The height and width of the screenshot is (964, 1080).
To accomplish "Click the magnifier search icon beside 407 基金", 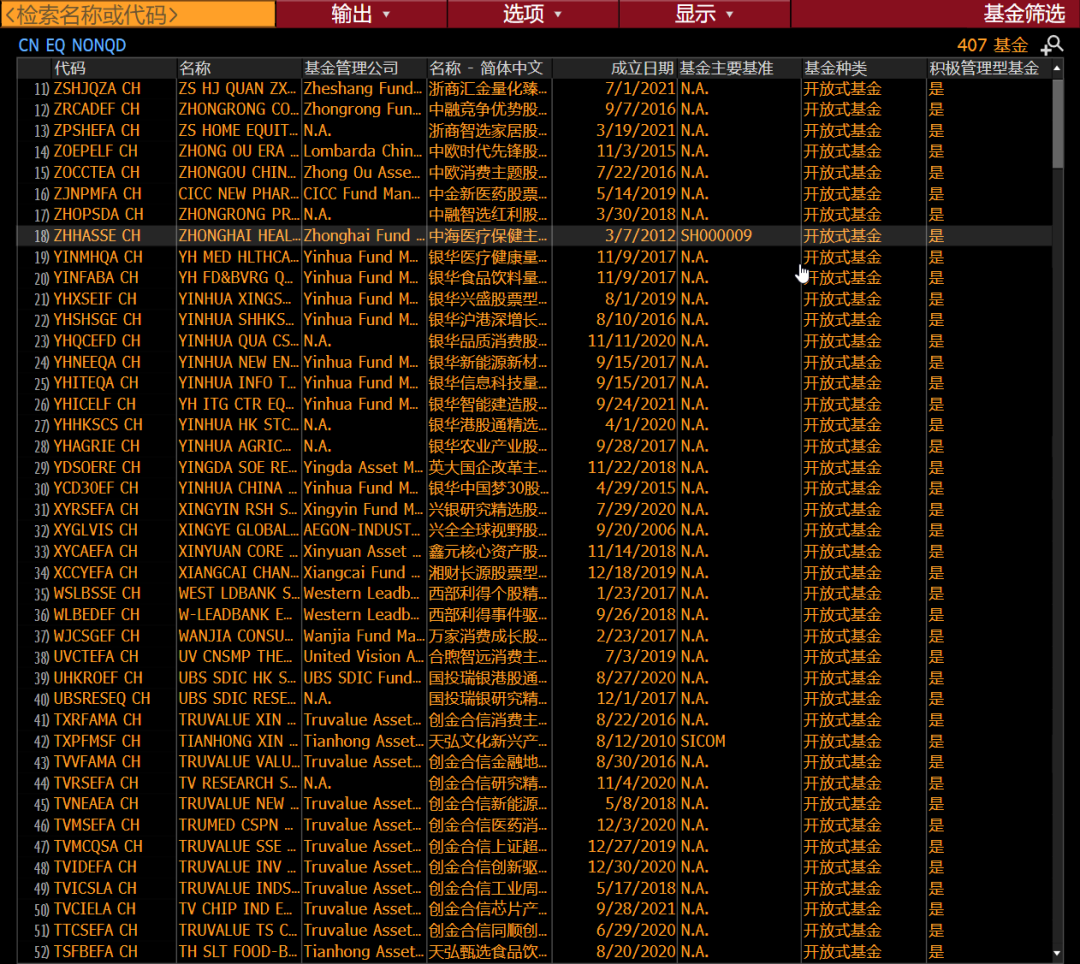I will pos(1052,45).
